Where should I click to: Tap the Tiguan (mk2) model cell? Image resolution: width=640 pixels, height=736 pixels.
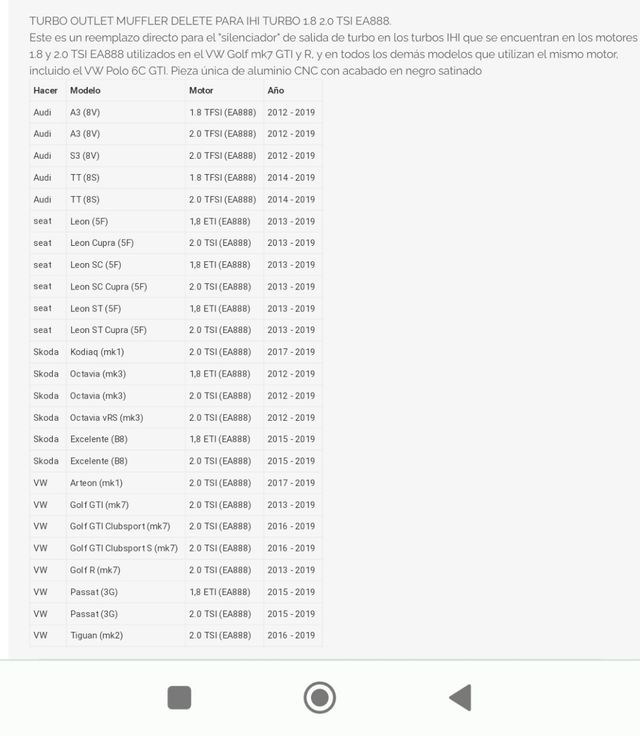[96, 635]
